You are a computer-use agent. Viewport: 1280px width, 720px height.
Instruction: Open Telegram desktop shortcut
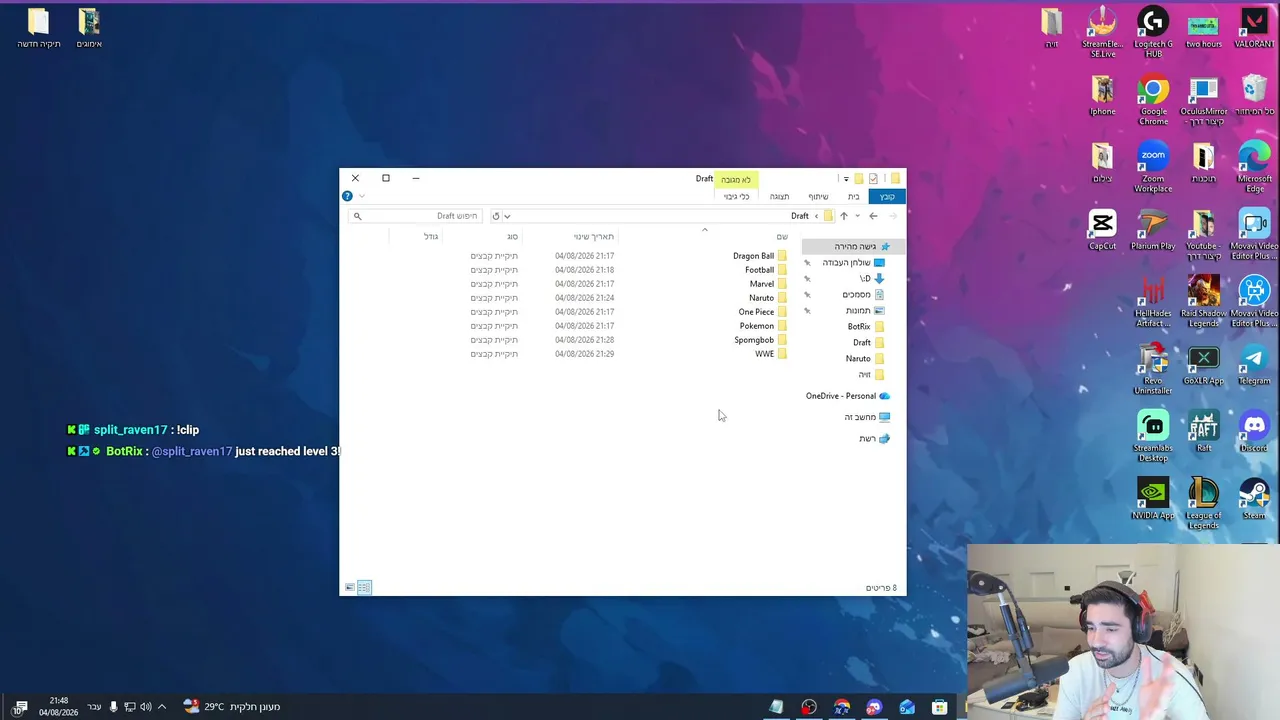click(1254, 365)
